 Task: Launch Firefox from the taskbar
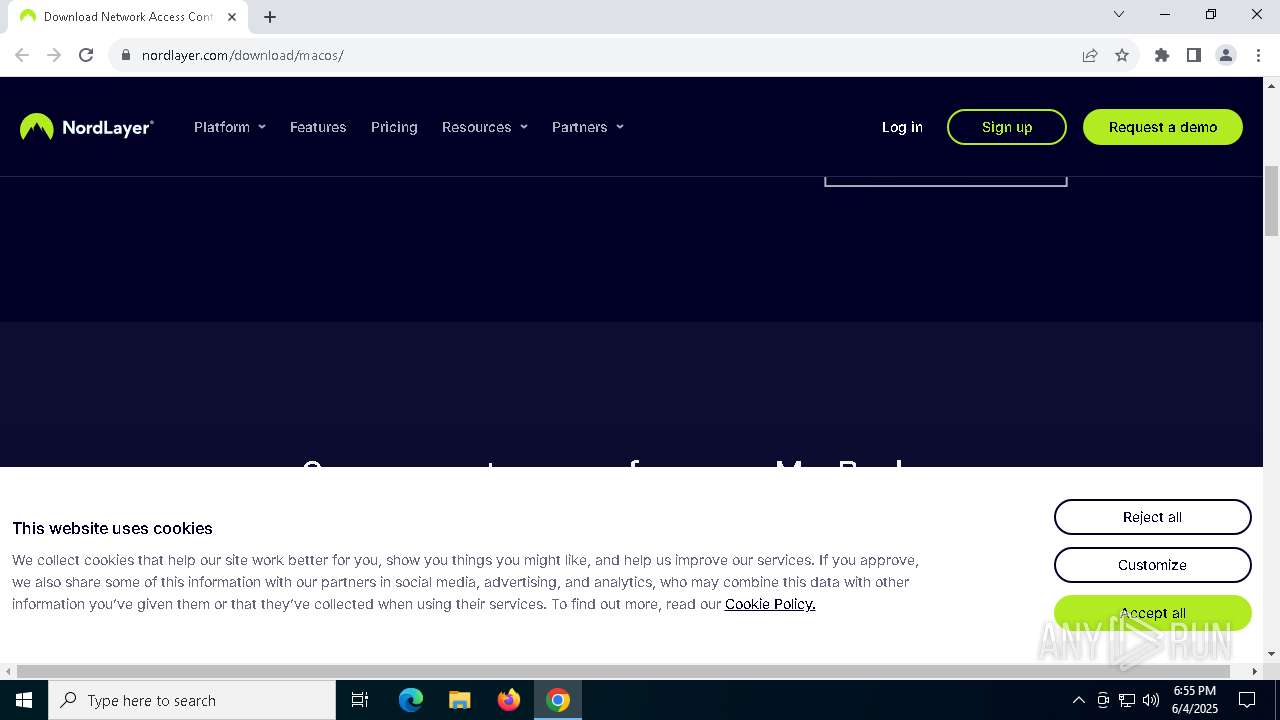tap(509, 700)
